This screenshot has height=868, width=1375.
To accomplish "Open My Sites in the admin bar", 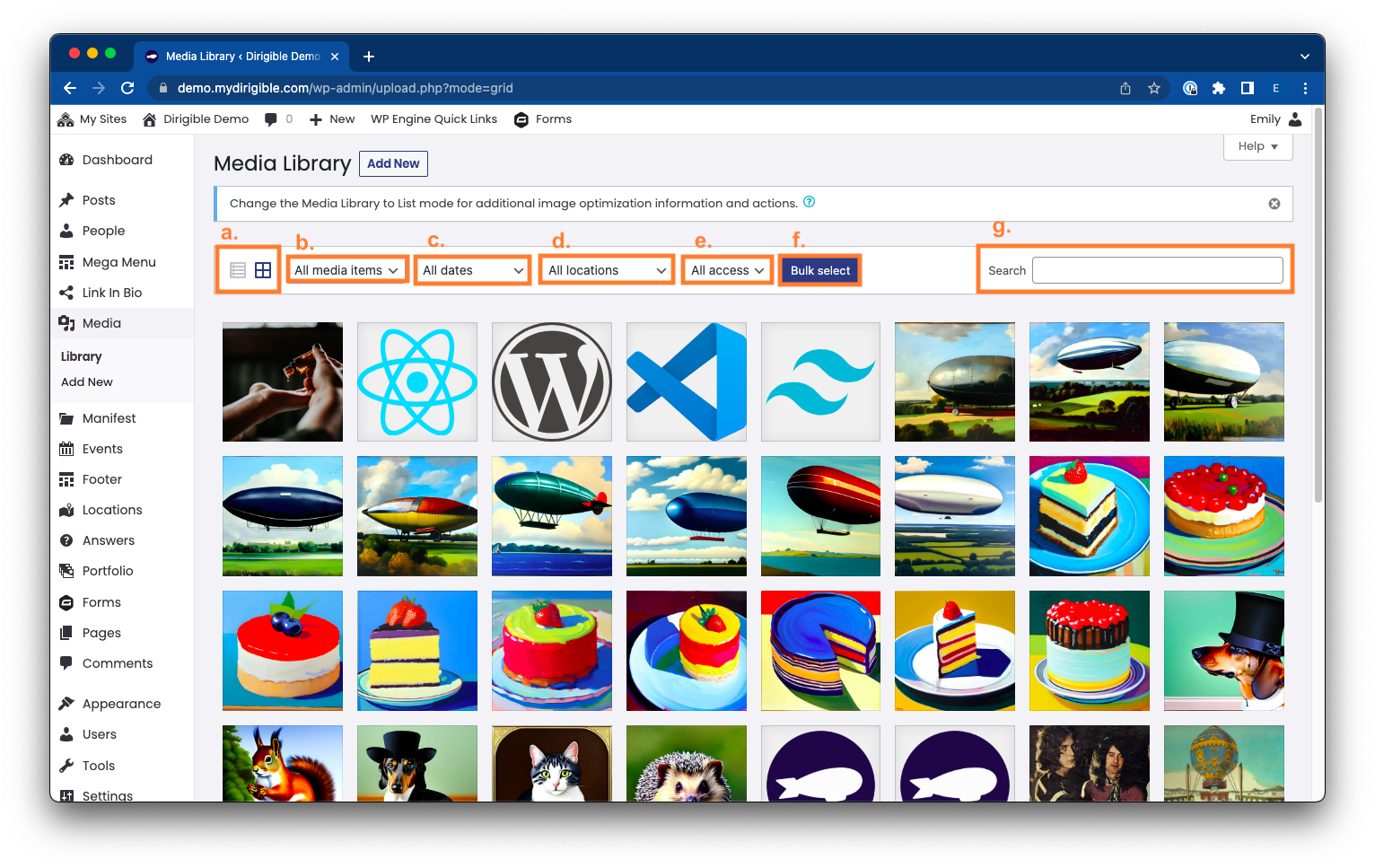I will coord(92,119).
